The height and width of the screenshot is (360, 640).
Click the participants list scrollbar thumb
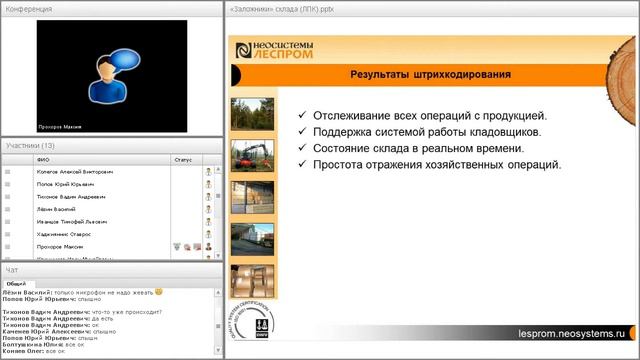pyautogui.click(x=218, y=196)
